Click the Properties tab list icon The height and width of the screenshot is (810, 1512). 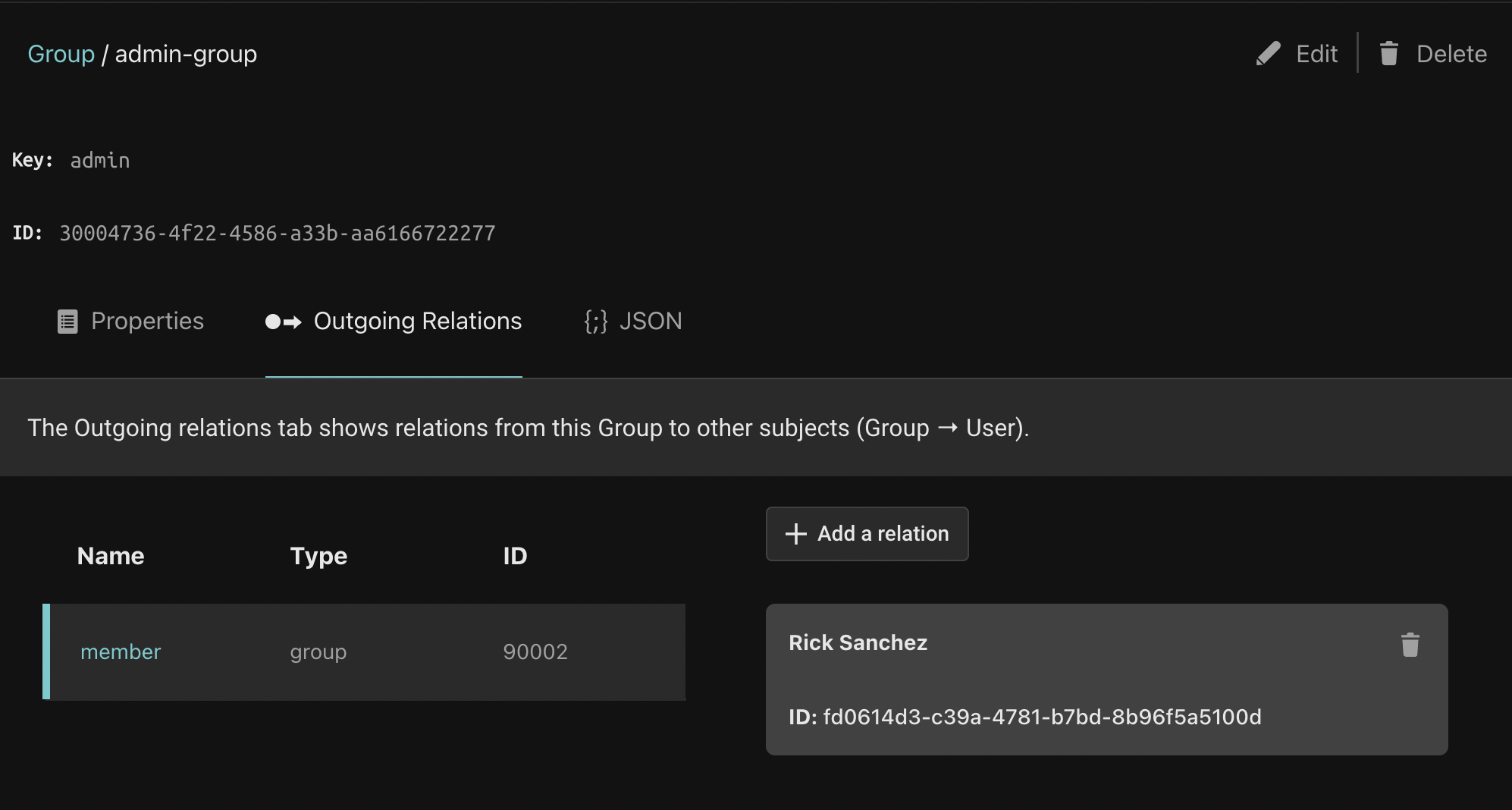point(67,322)
